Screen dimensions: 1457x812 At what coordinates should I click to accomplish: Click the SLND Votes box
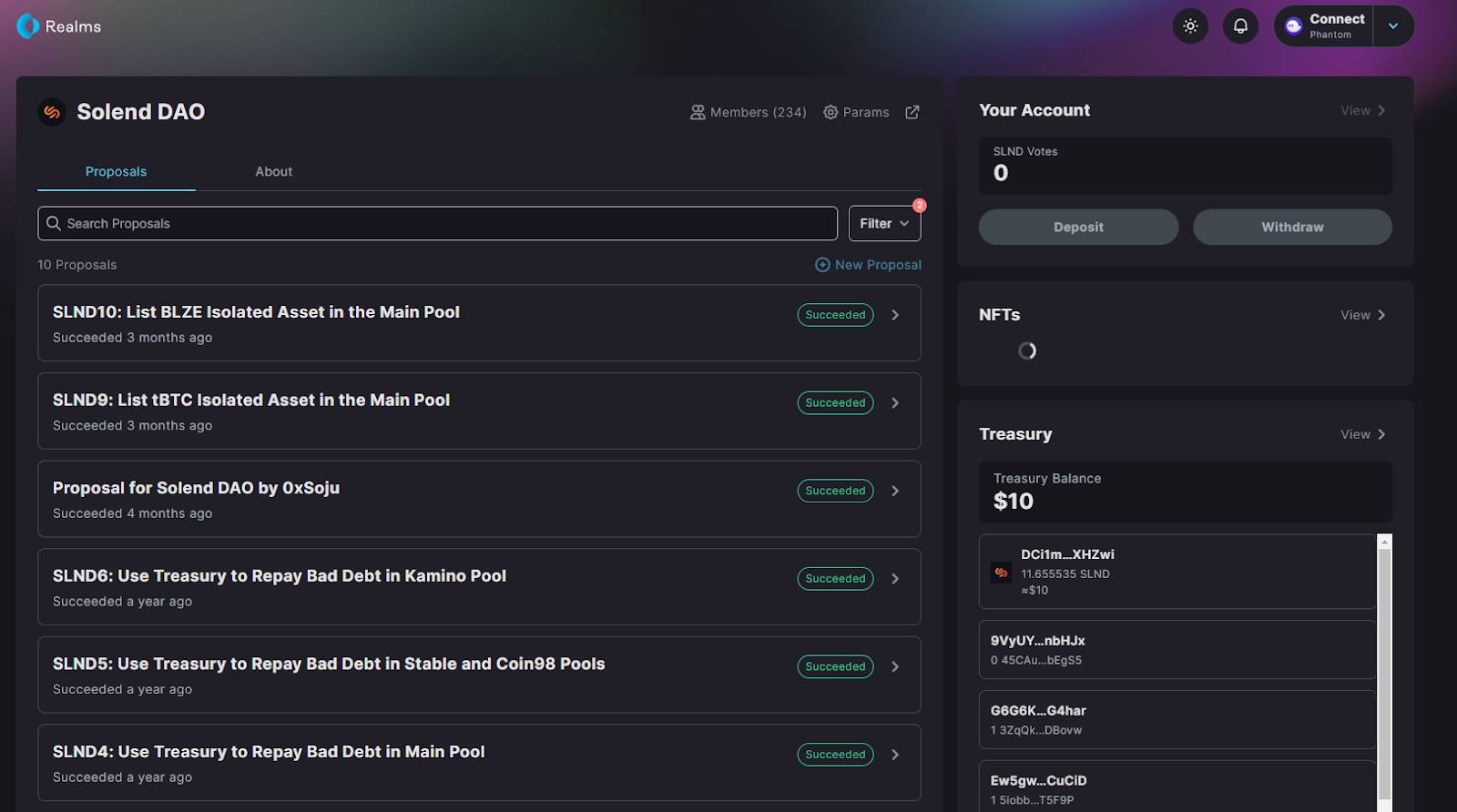click(x=1186, y=166)
